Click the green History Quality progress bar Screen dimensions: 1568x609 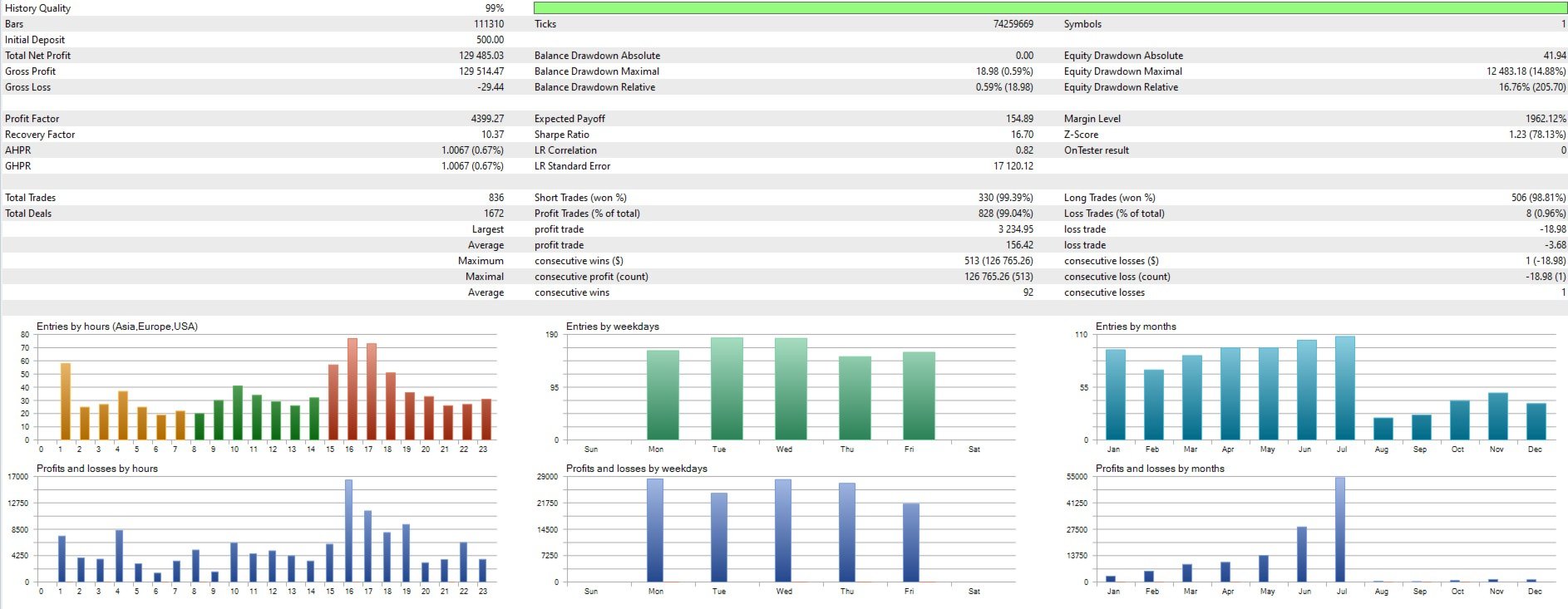point(1050,7)
